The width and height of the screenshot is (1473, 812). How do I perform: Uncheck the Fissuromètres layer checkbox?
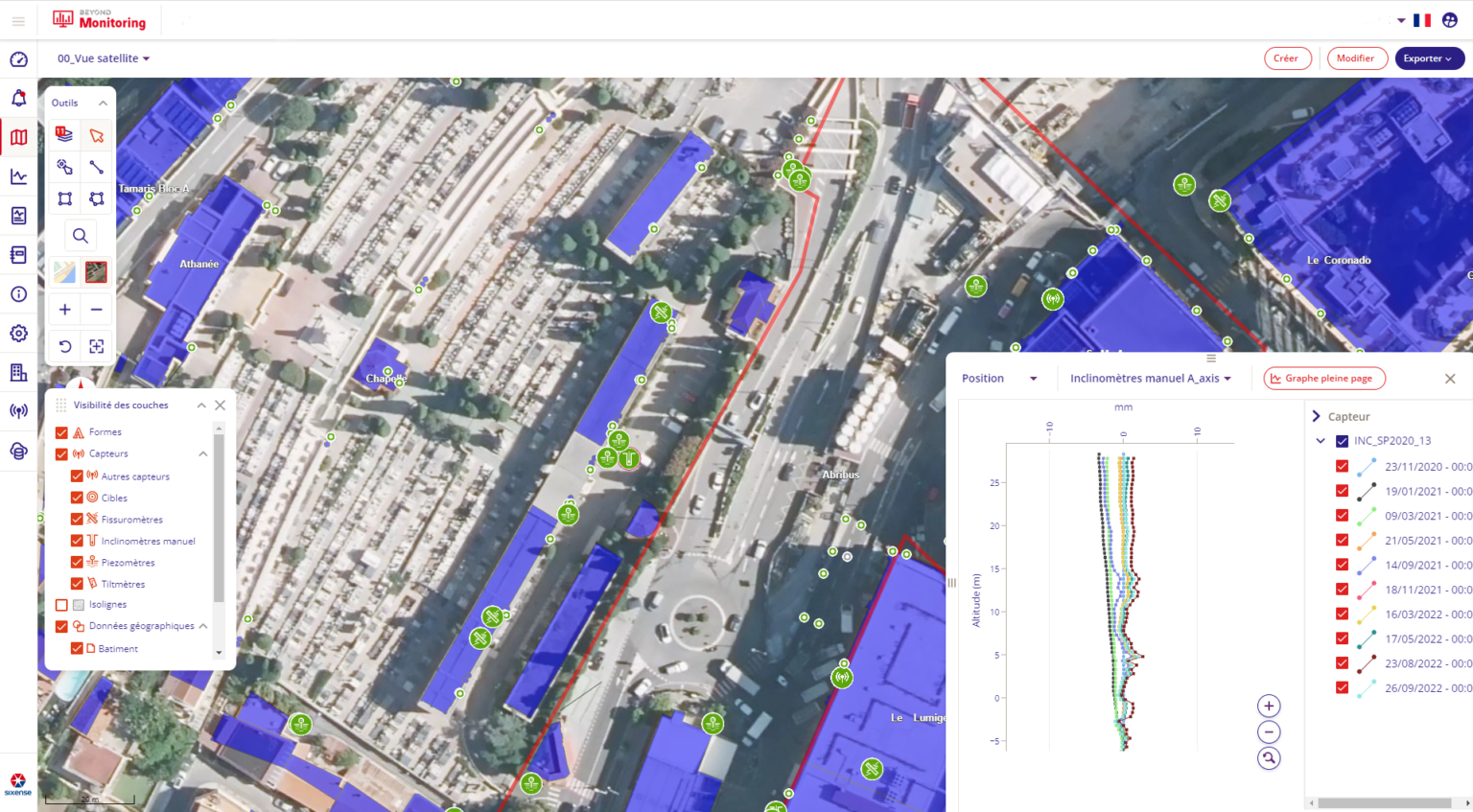(x=77, y=519)
